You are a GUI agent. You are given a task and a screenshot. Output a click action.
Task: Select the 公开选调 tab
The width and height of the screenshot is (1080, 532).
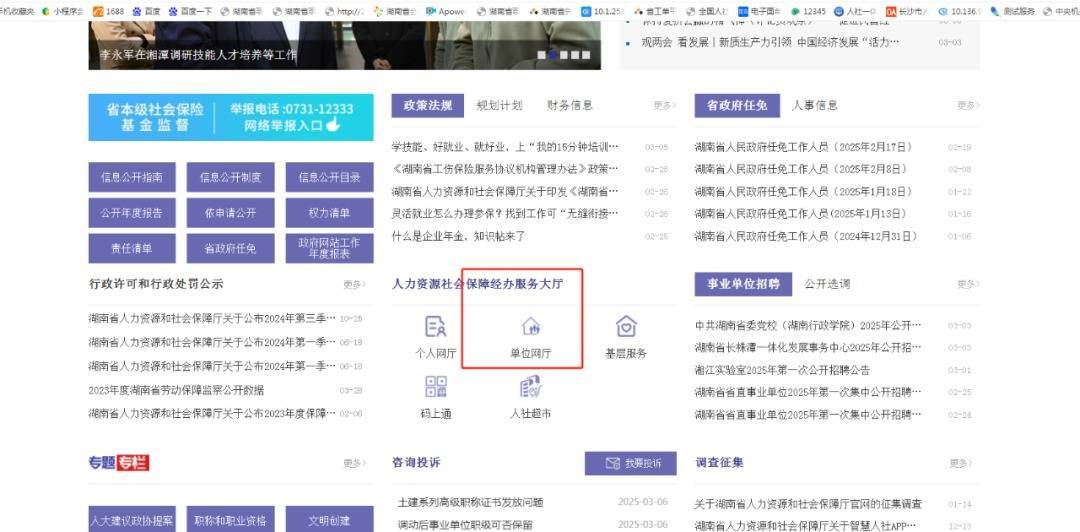click(827, 284)
